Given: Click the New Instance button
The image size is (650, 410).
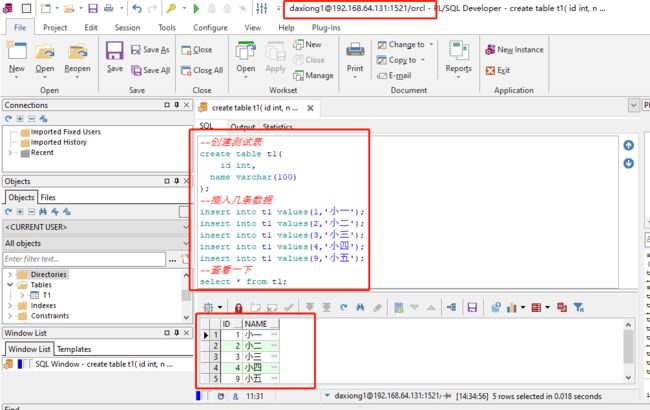Looking at the screenshot, I should point(514,50).
